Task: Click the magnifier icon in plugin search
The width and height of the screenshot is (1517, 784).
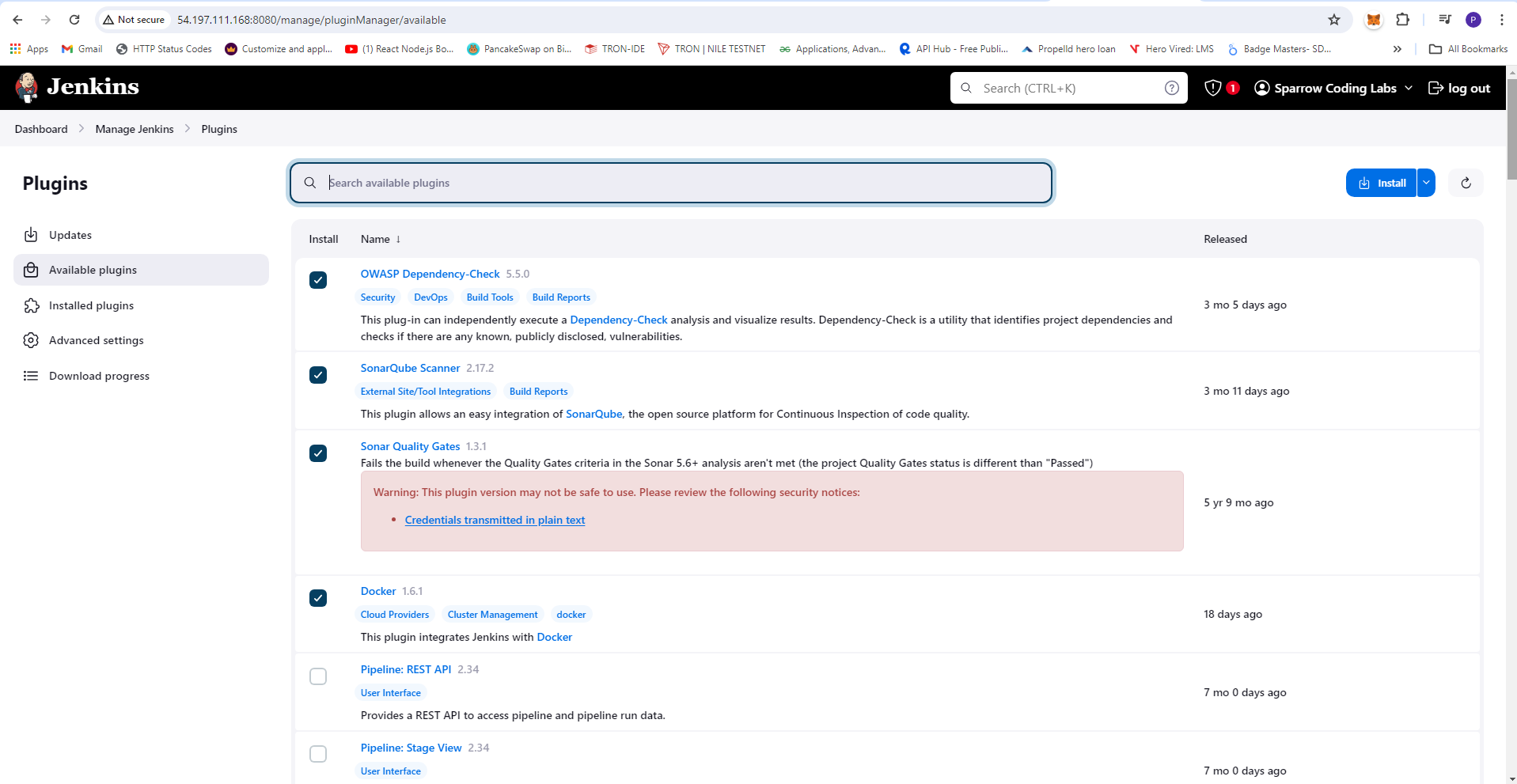Action: [310, 183]
